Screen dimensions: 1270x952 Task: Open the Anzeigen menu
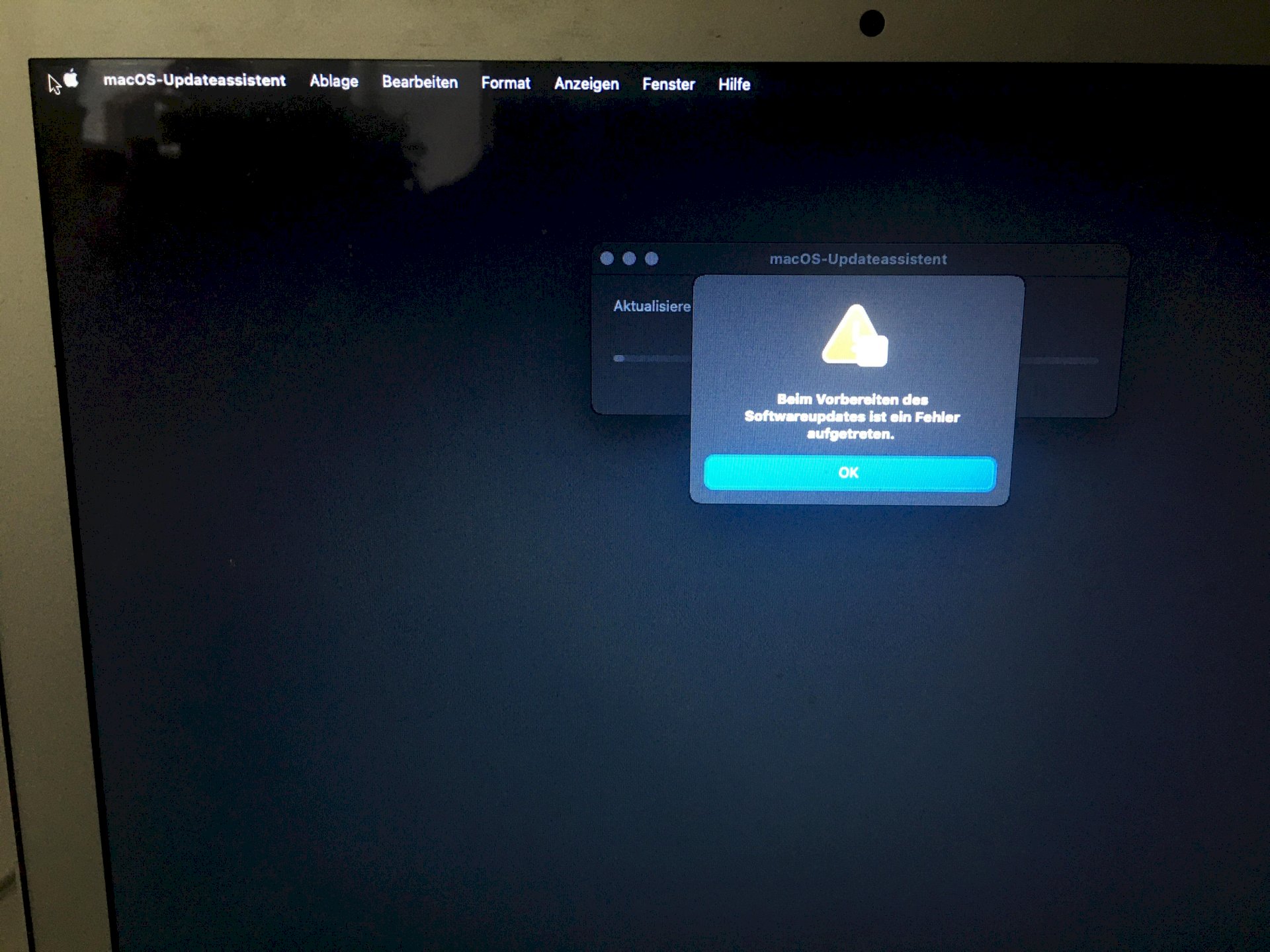(x=585, y=83)
